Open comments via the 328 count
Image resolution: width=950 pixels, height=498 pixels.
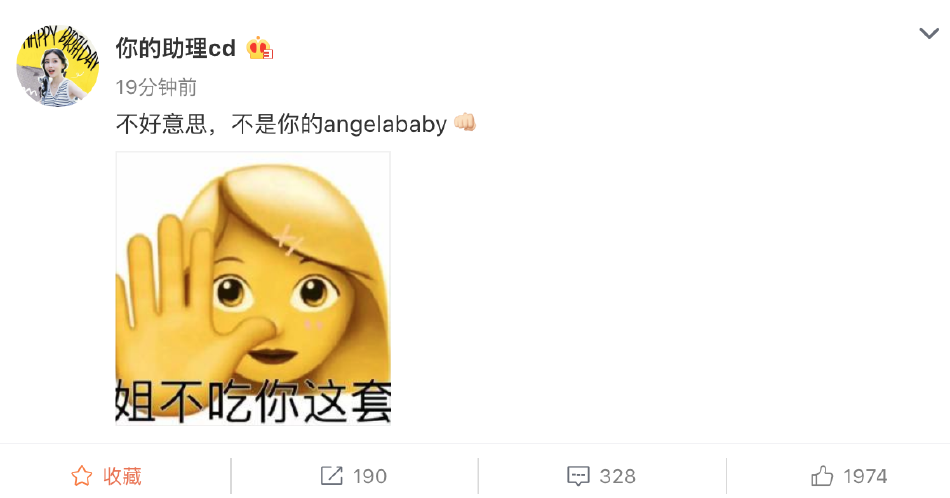617,477
